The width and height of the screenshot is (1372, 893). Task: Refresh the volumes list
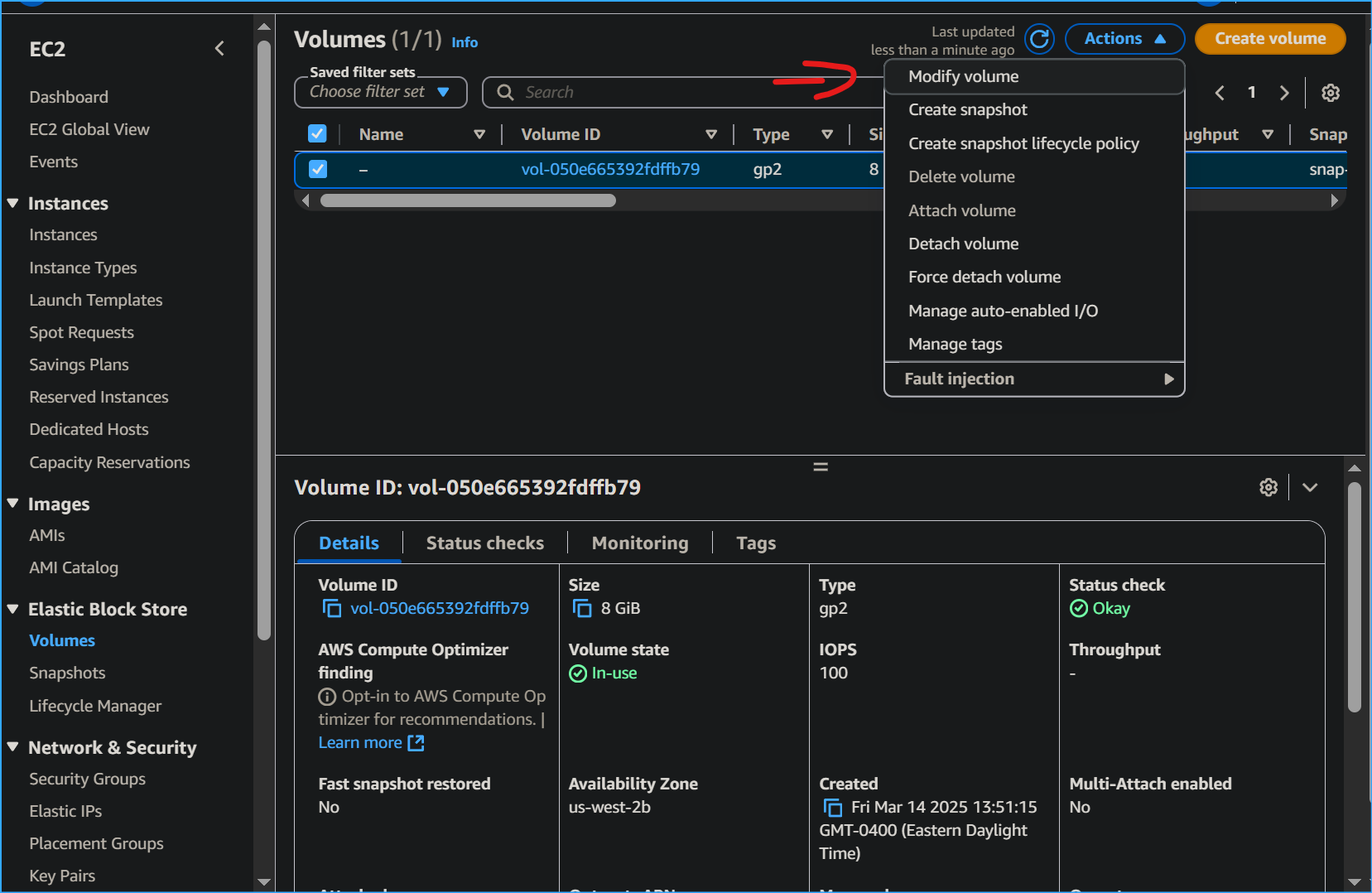tap(1038, 38)
